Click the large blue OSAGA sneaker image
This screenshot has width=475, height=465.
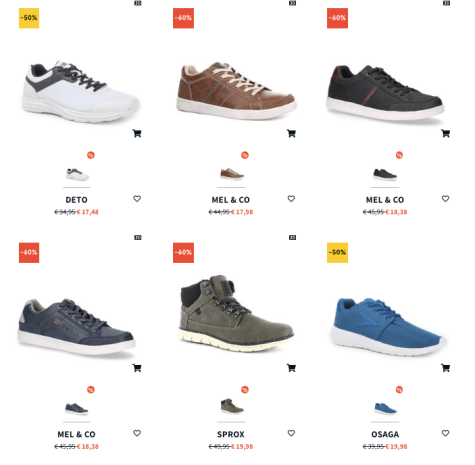pyautogui.click(x=388, y=327)
